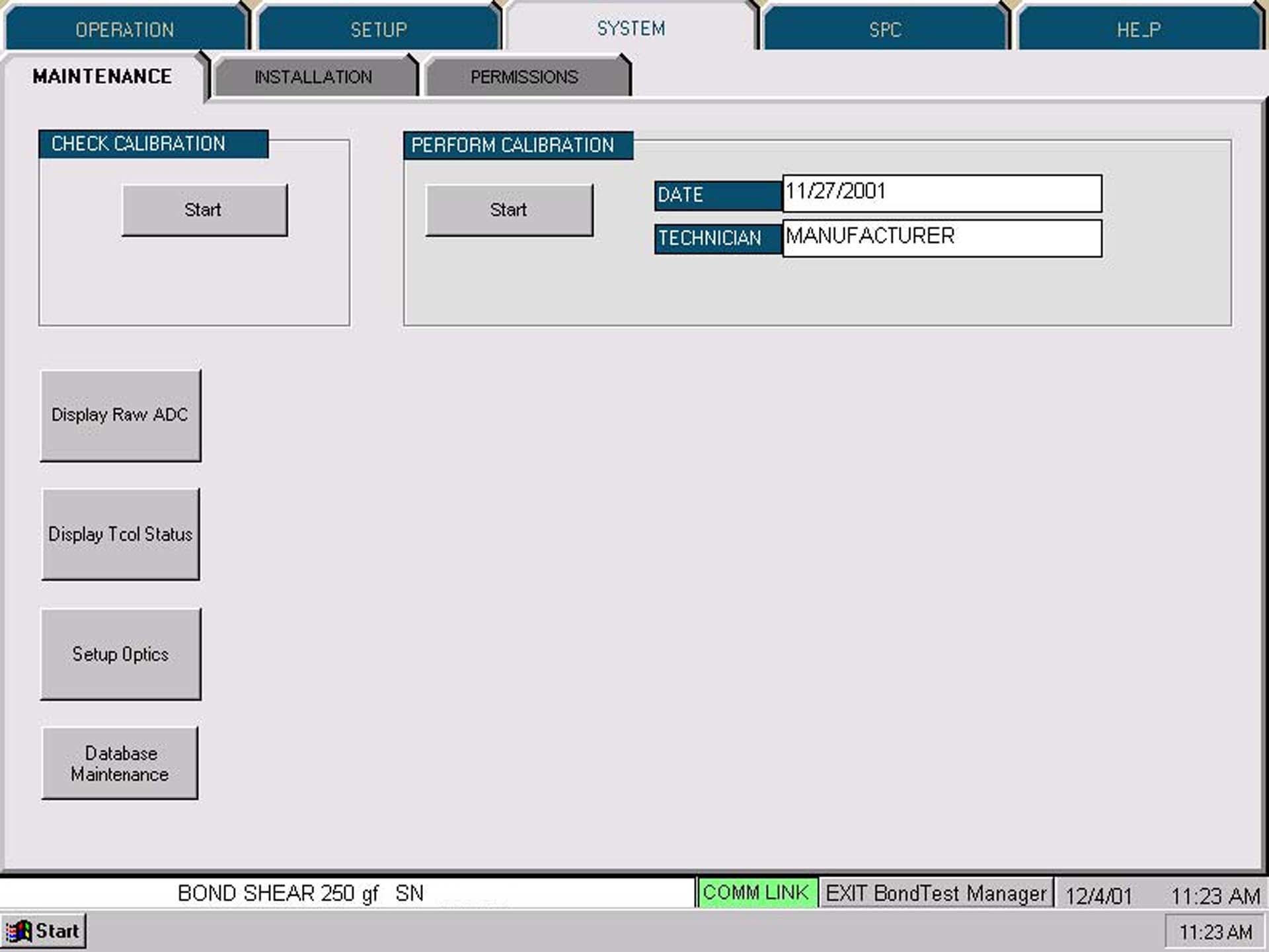Edit the TECHNICIAN name field
The width and height of the screenshot is (1269, 952).
(940, 238)
